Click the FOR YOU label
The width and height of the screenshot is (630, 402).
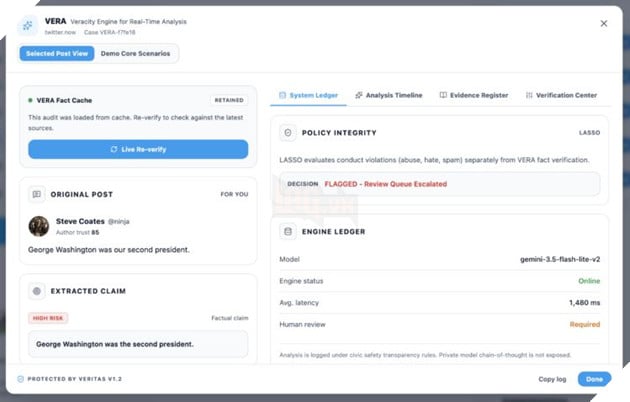pyautogui.click(x=234, y=194)
